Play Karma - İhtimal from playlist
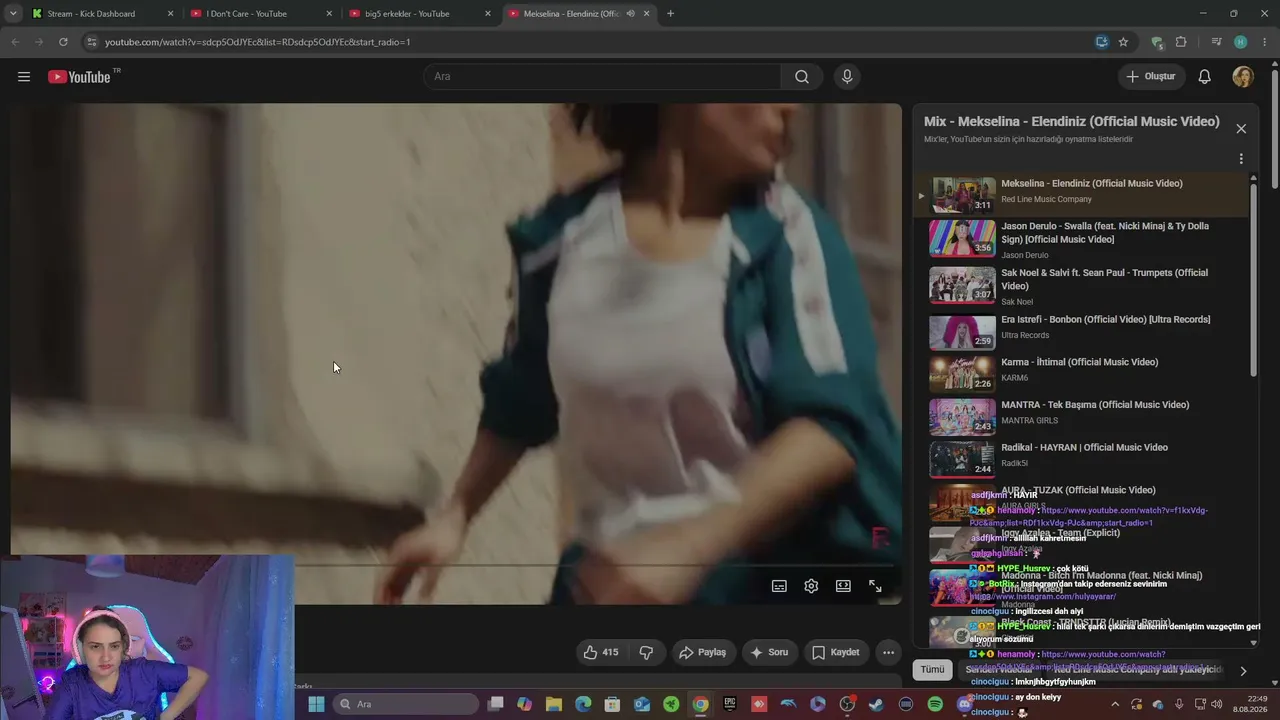Image resolution: width=1280 pixels, height=720 pixels. 1081,374
